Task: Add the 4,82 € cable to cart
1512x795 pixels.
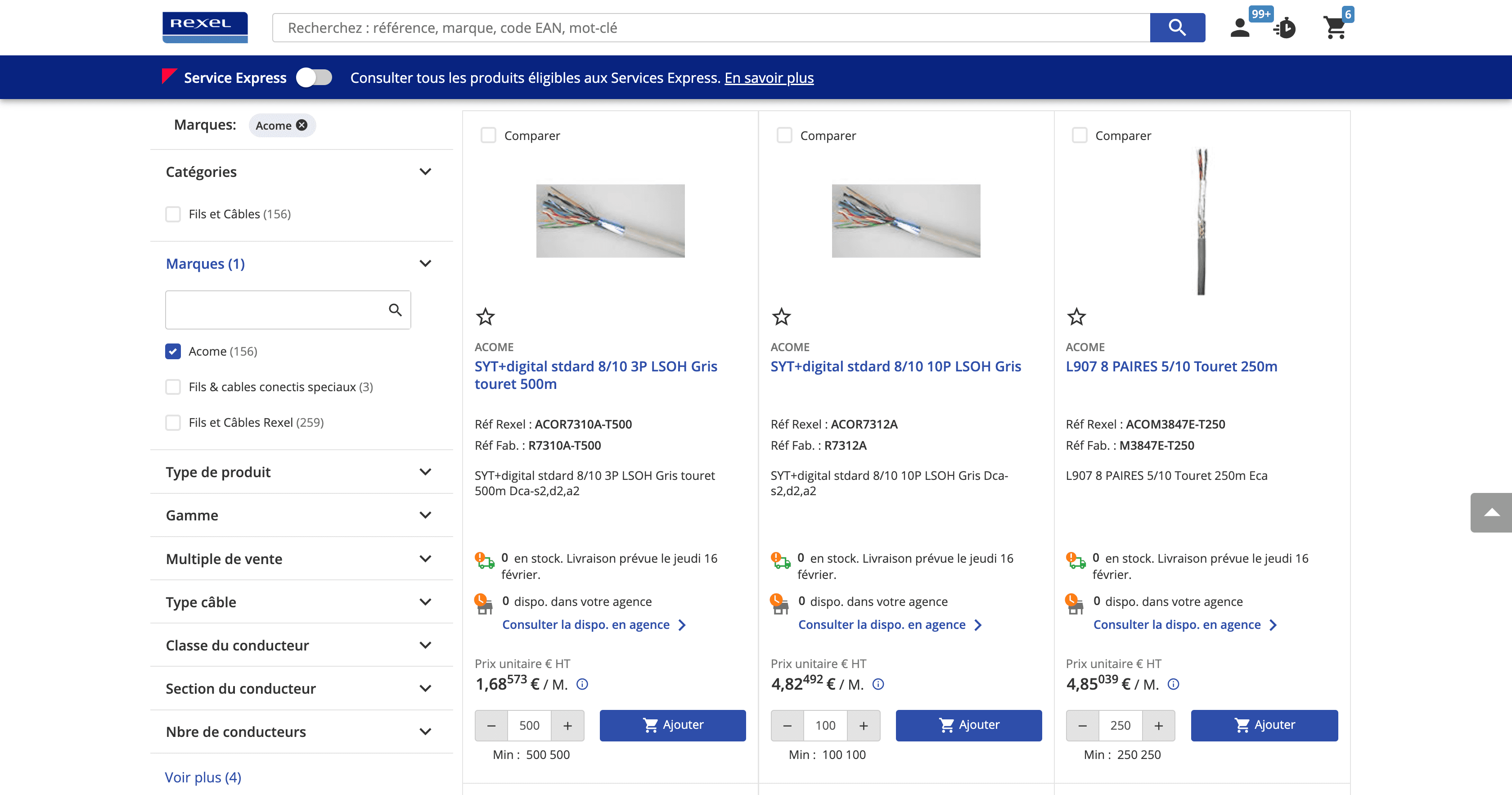Action: click(x=968, y=726)
